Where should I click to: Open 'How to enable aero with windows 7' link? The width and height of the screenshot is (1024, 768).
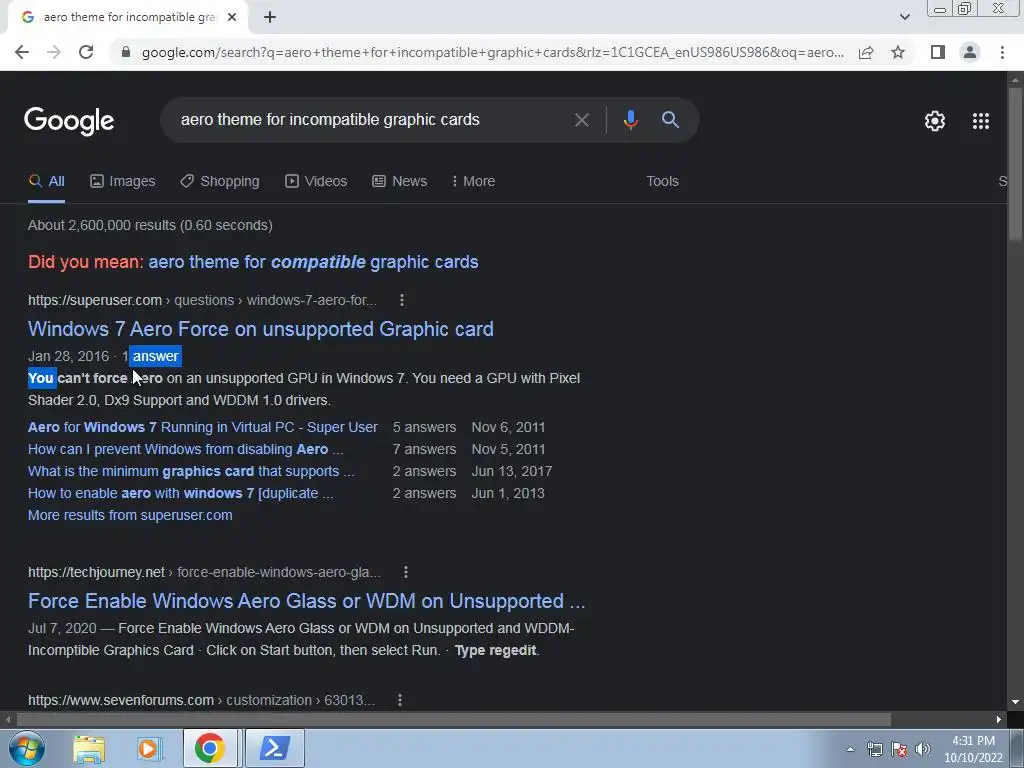click(180, 494)
